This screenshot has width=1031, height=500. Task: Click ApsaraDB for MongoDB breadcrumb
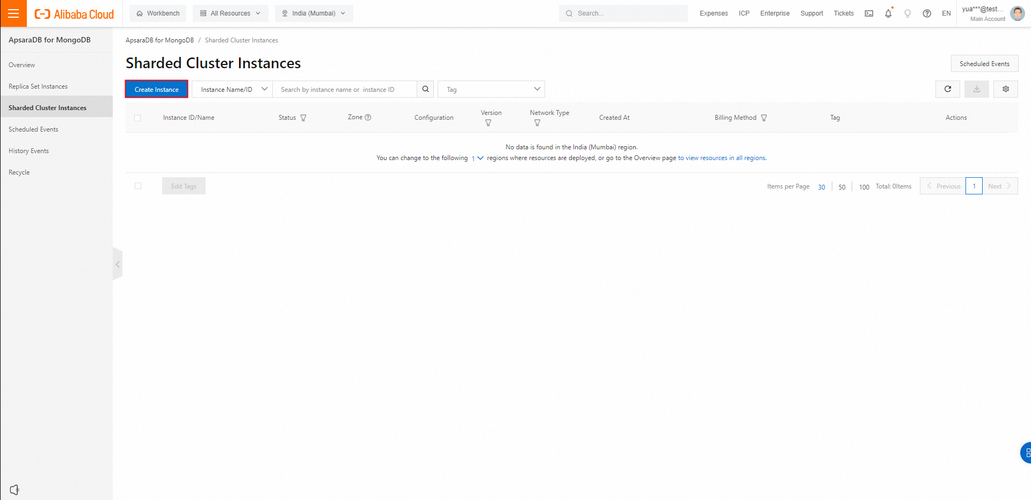[160, 40]
